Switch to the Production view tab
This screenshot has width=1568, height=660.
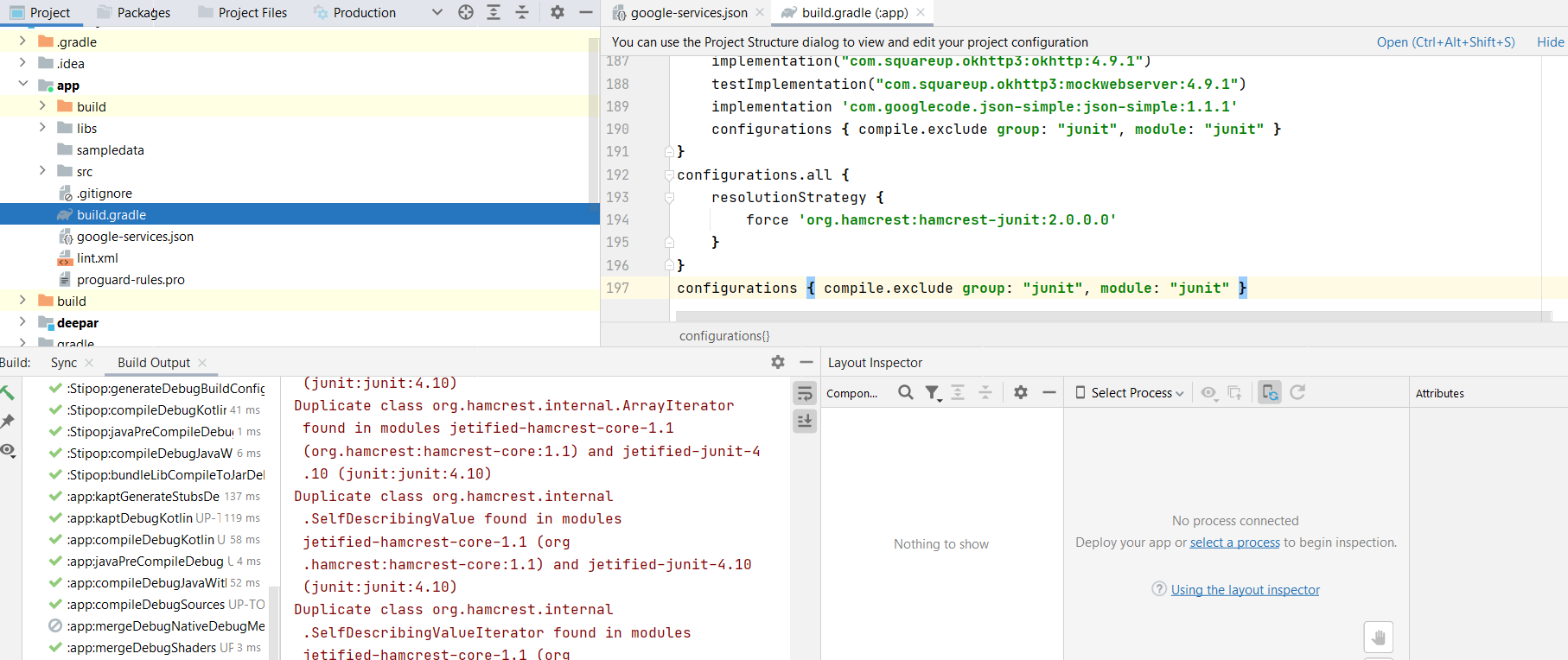[354, 12]
